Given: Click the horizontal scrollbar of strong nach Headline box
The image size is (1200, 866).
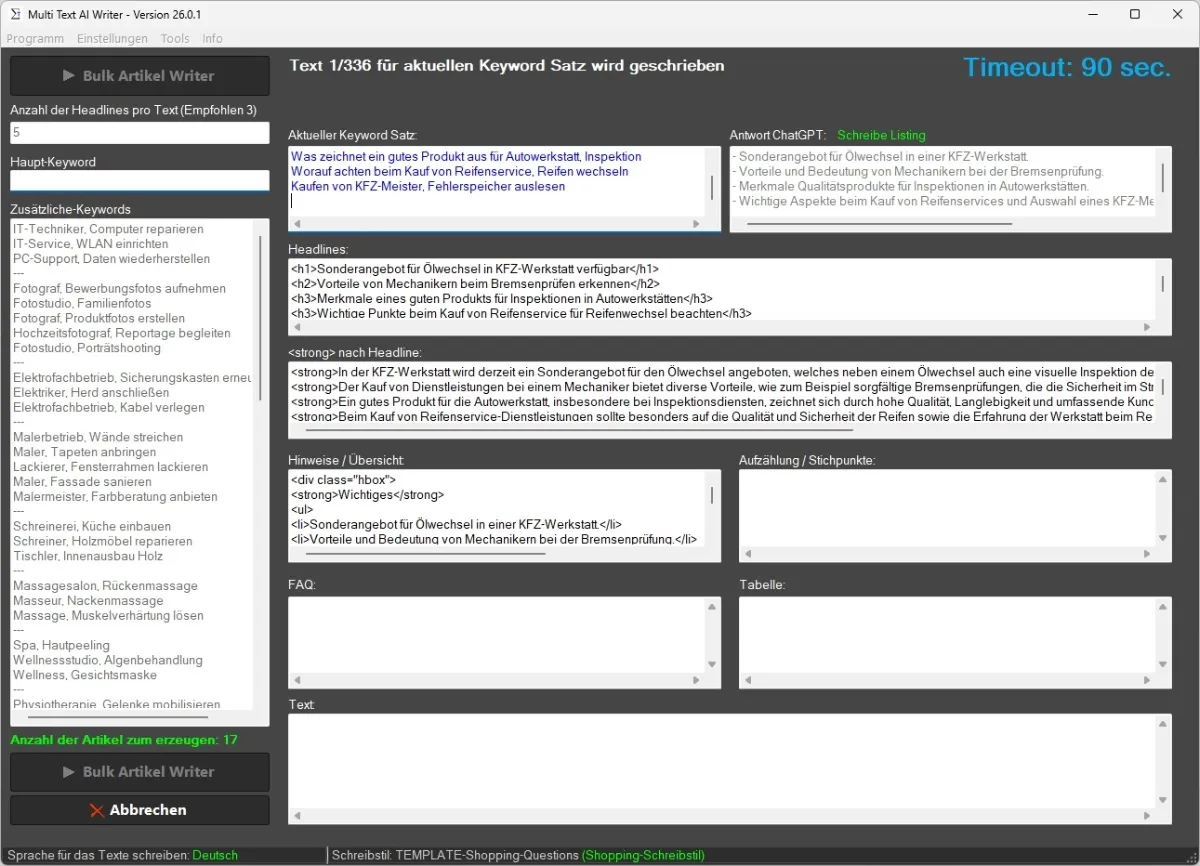Looking at the screenshot, I should click(x=579, y=430).
